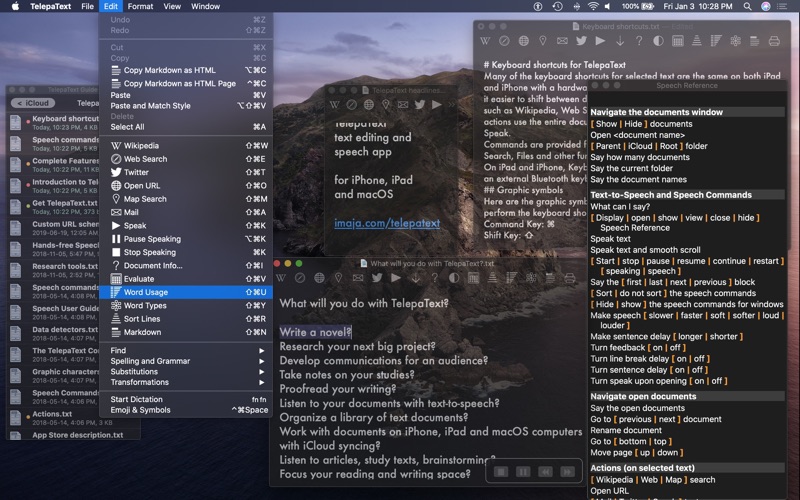
Task: Choose Evaluate in Edit menu
Action: pos(186,279)
